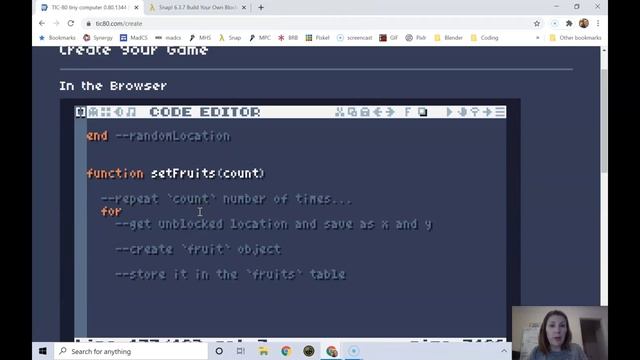Click the copy icon in code editor
640x360 pixels.
(352, 112)
